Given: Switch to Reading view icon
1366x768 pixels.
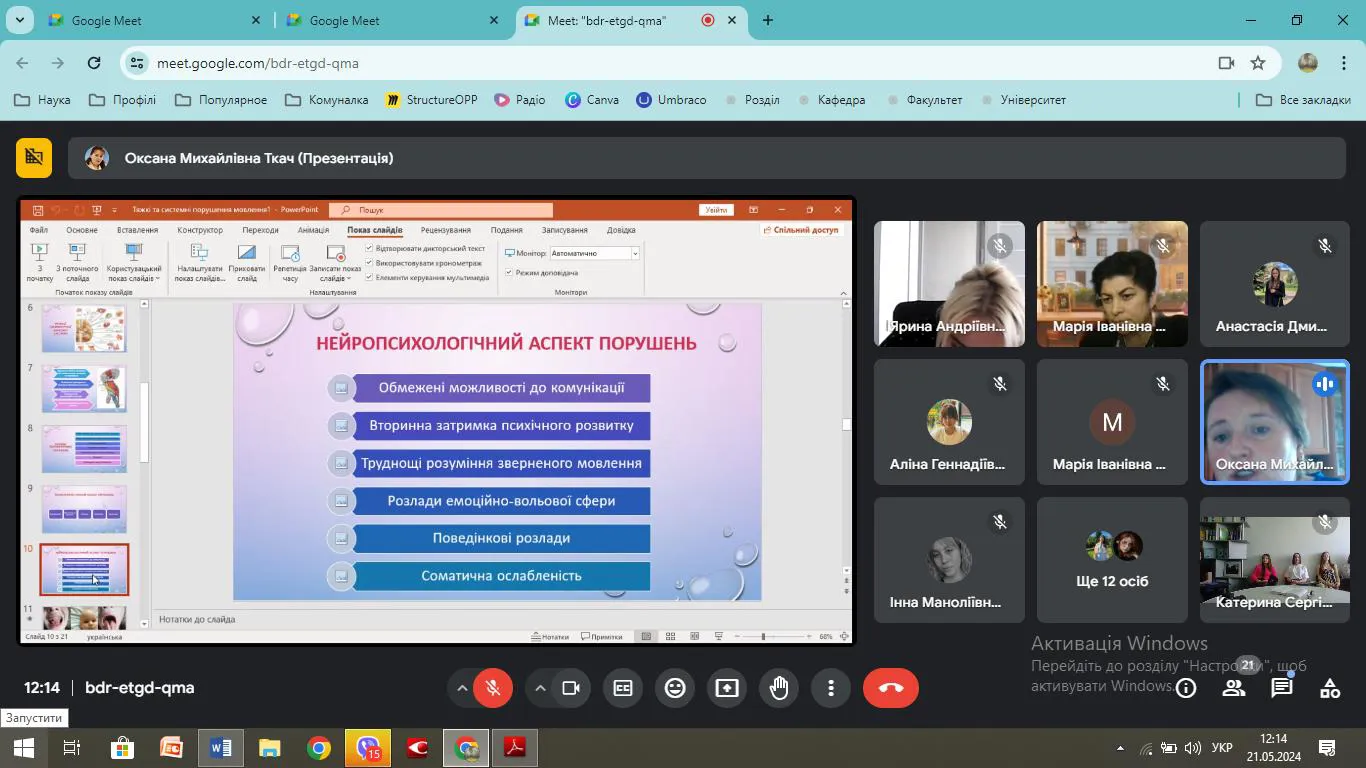Looking at the screenshot, I should [x=693, y=636].
